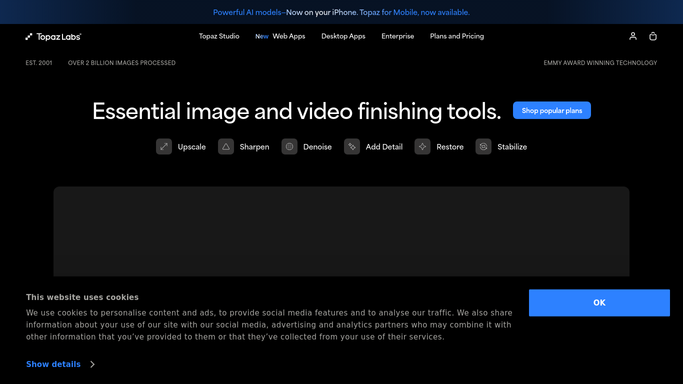
Task: Click the Denoise label text
Action: tap(318, 147)
